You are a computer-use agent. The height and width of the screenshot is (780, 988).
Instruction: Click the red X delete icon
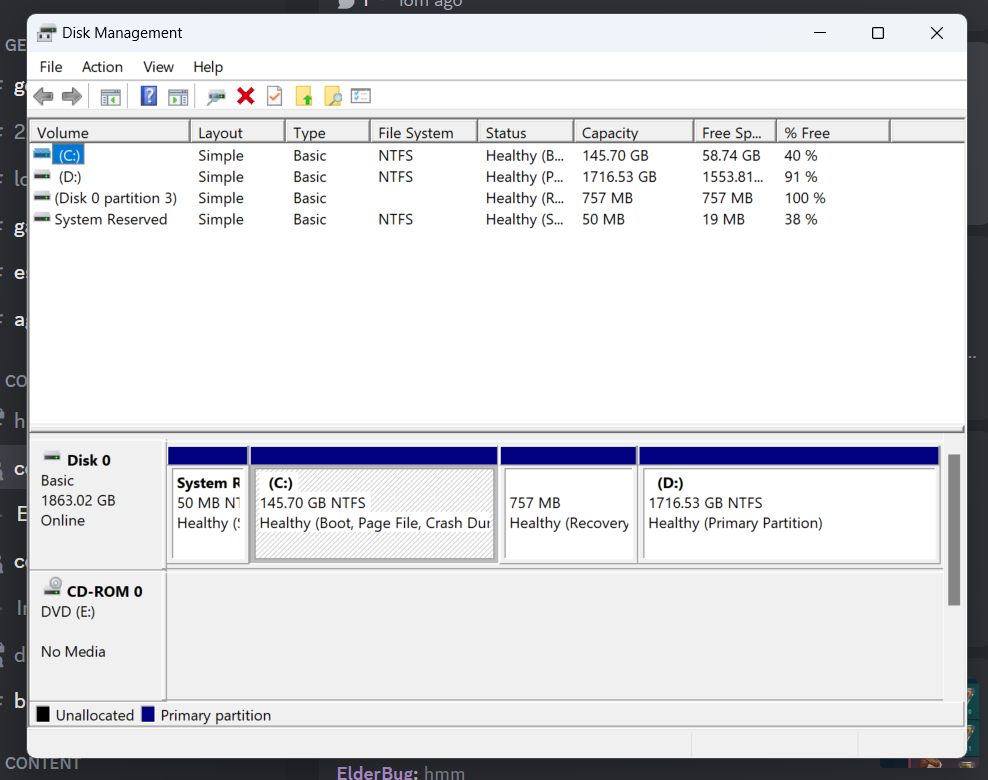tap(245, 97)
